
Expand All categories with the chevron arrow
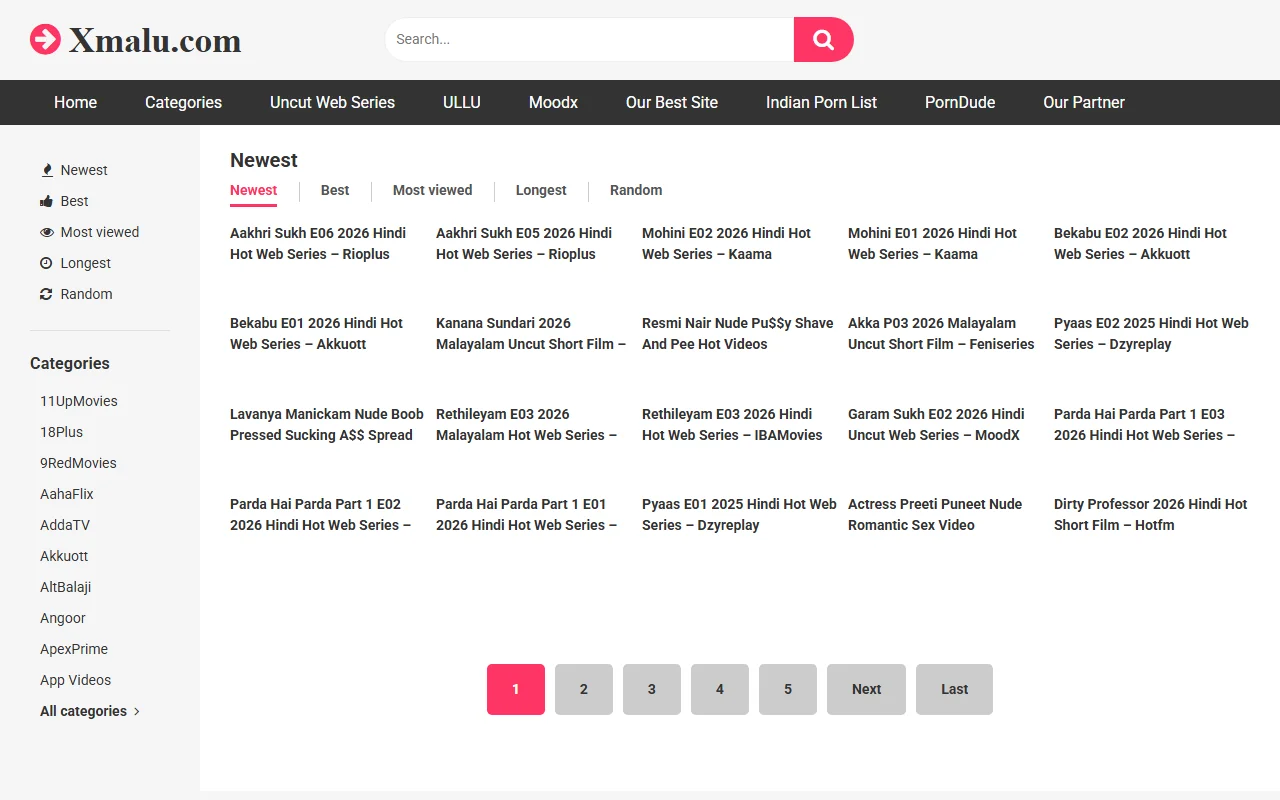137,711
